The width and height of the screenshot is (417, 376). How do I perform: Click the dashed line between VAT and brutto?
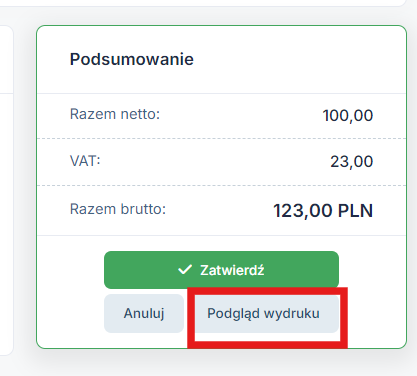pyautogui.click(x=221, y=185)
